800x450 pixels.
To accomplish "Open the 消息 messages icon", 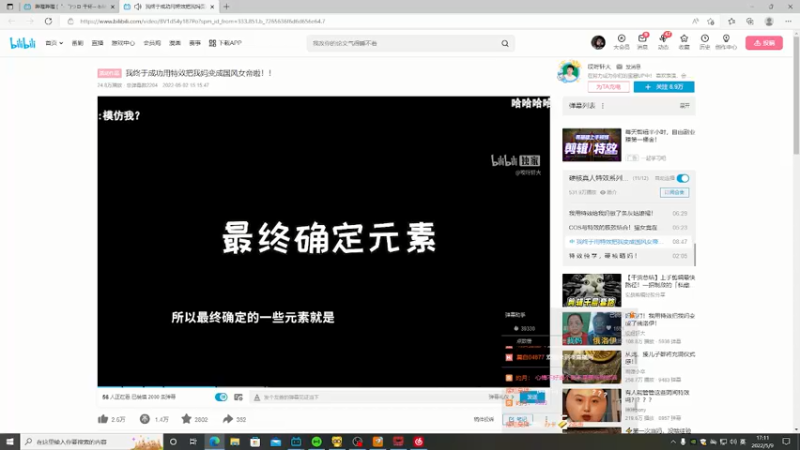I will click(x=642, y=42).
